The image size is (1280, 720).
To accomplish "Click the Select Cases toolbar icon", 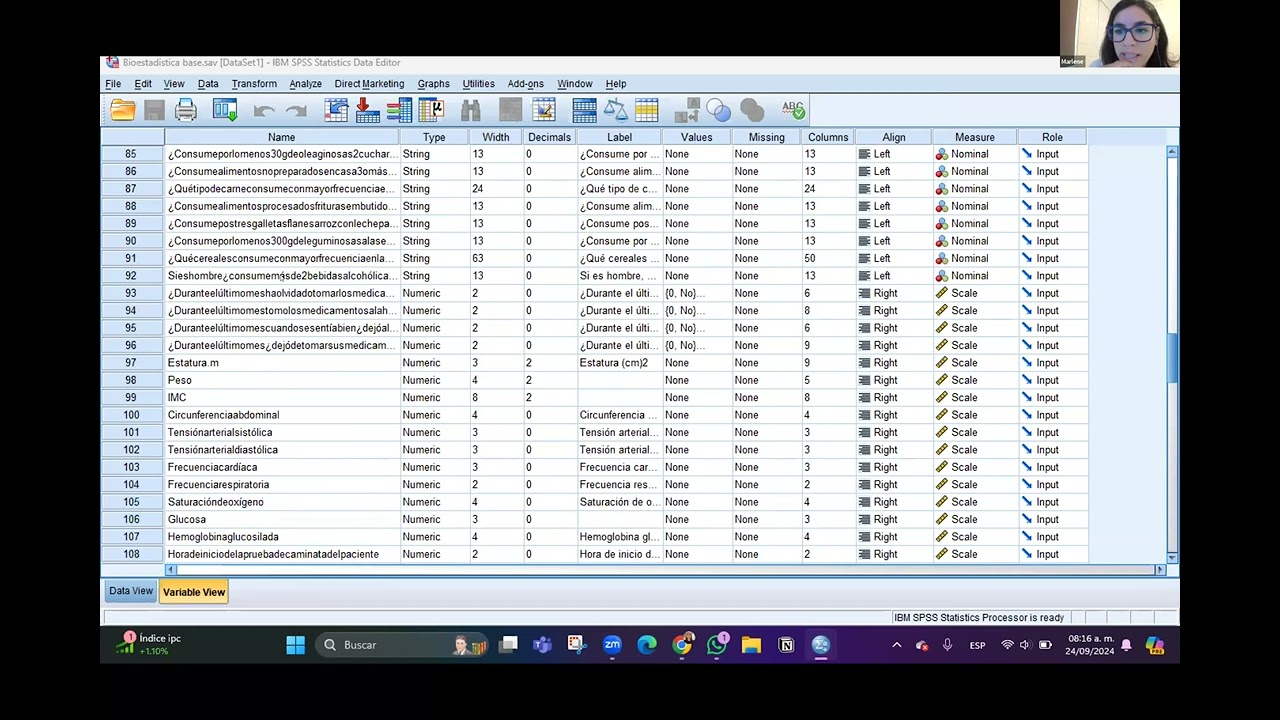I will [647, 110].
